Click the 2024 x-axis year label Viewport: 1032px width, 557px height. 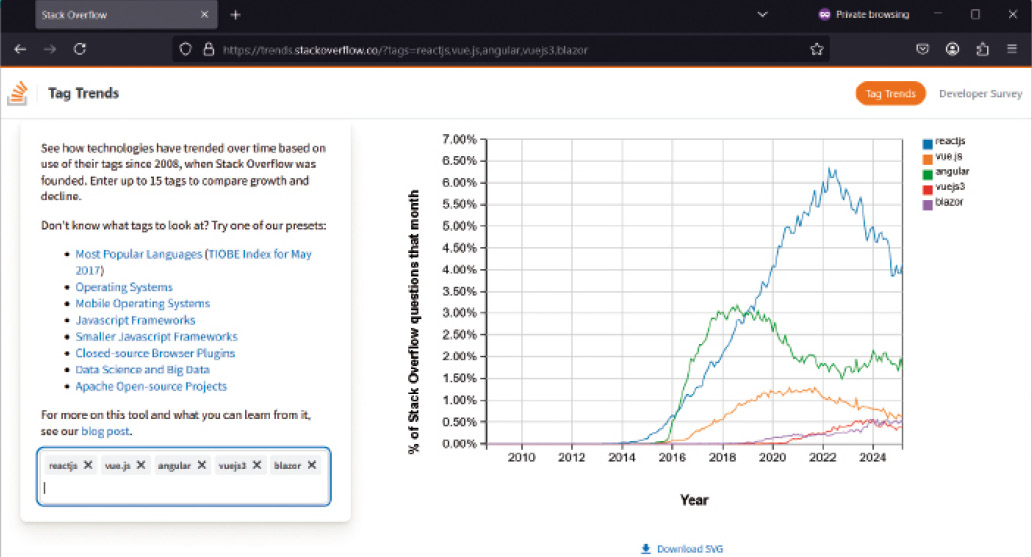click(873, 457)
